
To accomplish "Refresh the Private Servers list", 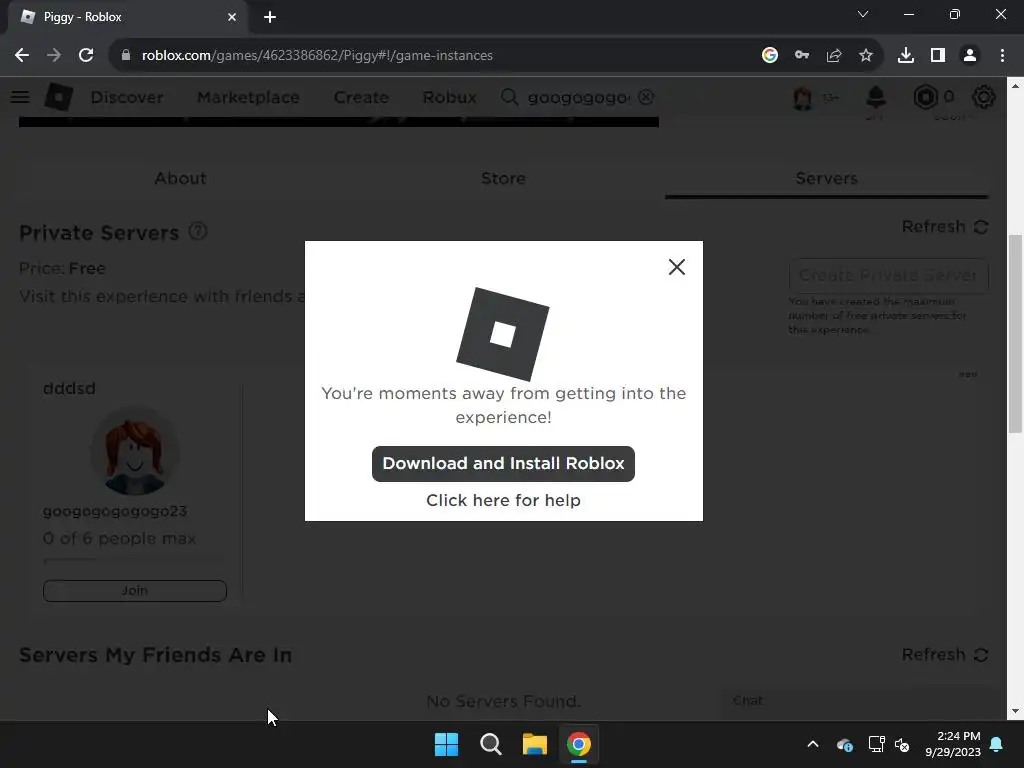I will (x=945, y=227).
